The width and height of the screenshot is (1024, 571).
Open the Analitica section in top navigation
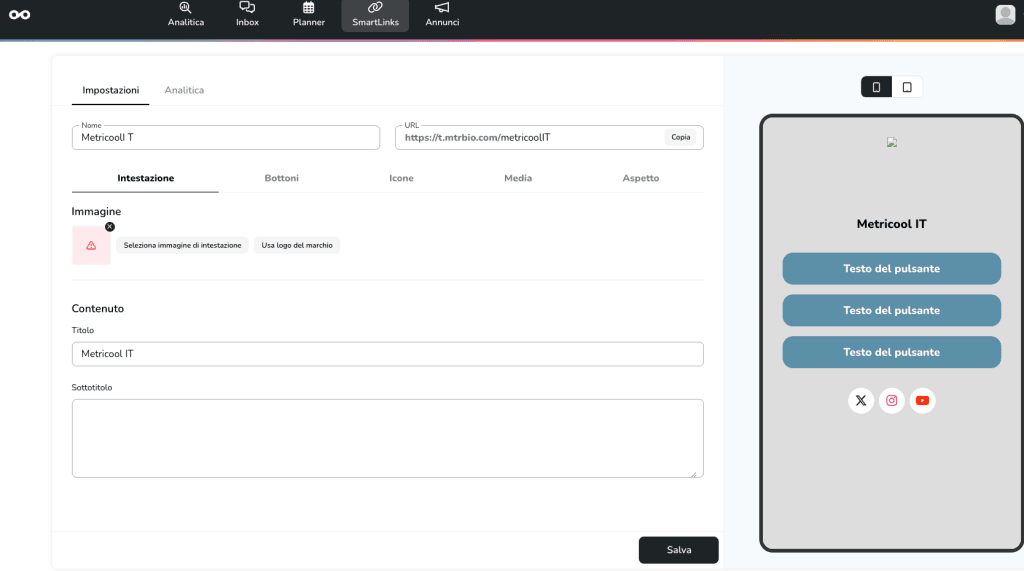tap(185, 14)
